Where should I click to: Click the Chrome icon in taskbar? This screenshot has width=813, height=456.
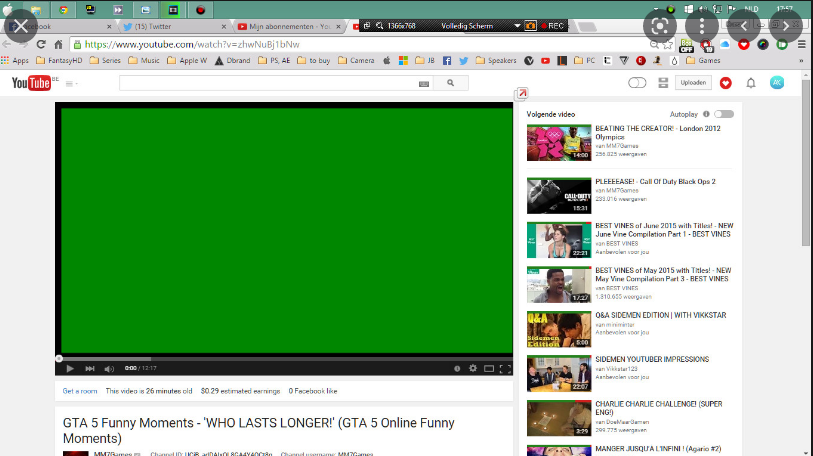(x=63, y=9)
